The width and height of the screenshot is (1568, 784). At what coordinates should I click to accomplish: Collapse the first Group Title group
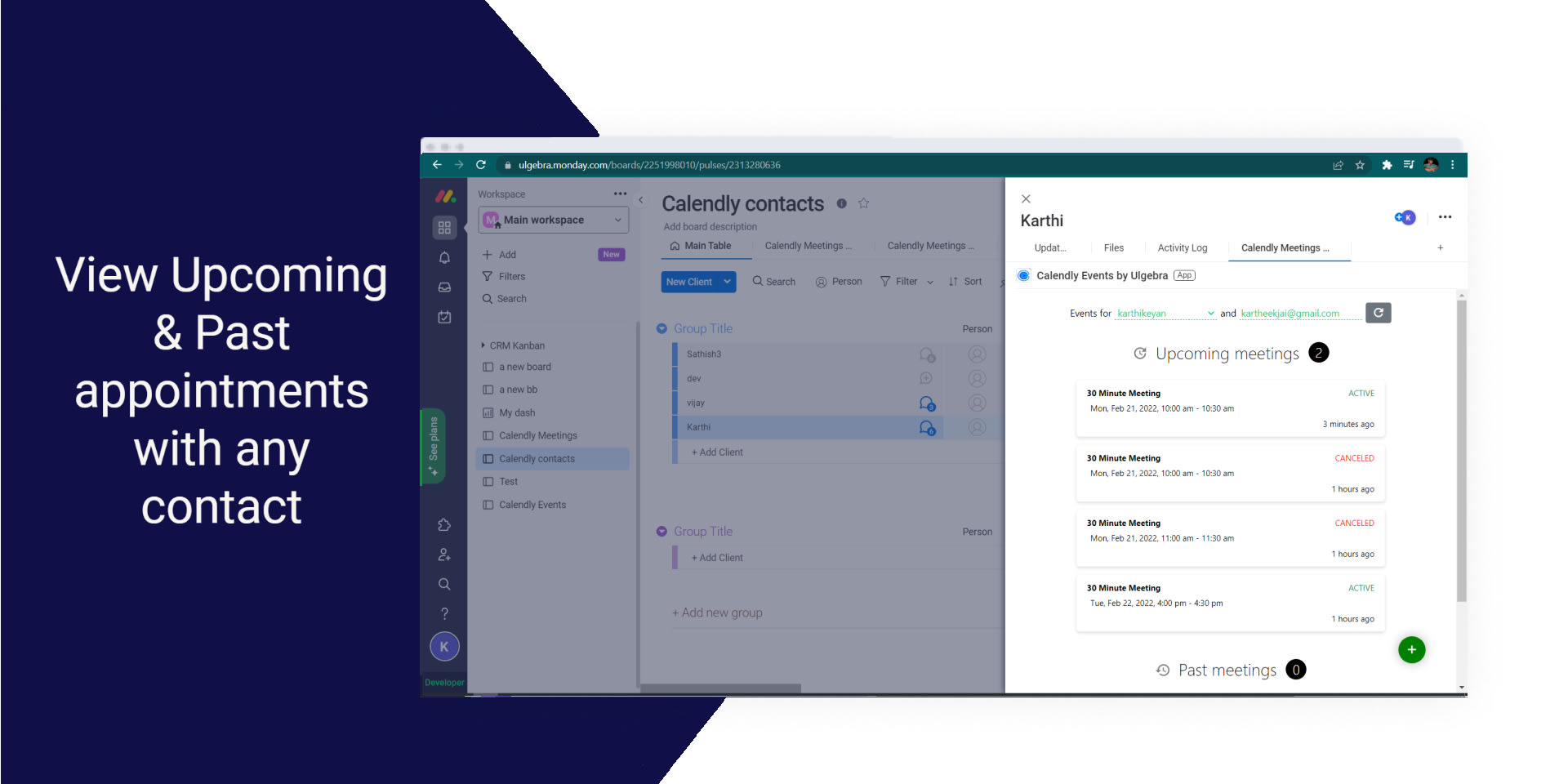coord(661,328)
